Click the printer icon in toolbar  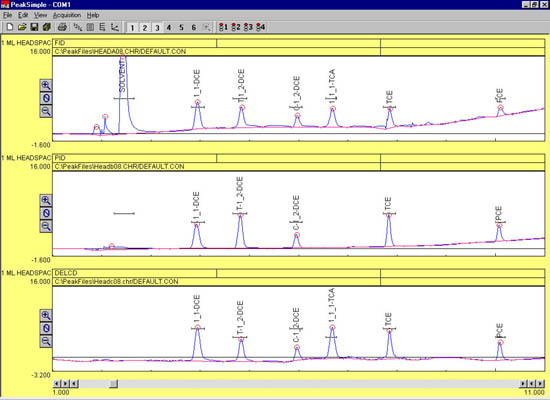coord(62,27)
